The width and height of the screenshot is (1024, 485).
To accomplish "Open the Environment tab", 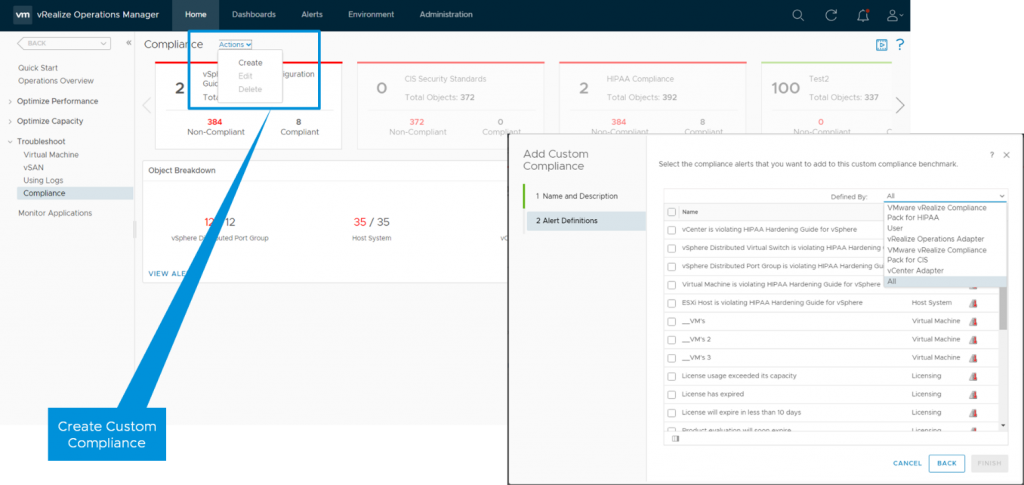I will tap(371, 15).
